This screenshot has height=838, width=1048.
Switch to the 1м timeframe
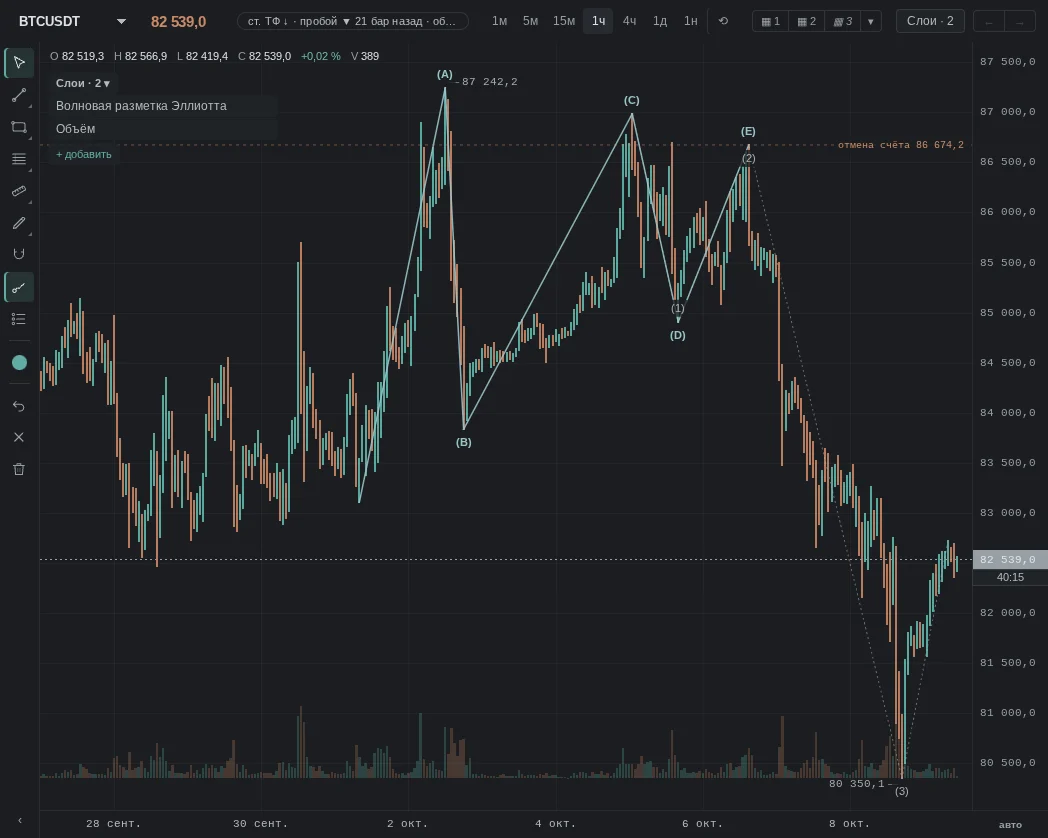[499, 21]
